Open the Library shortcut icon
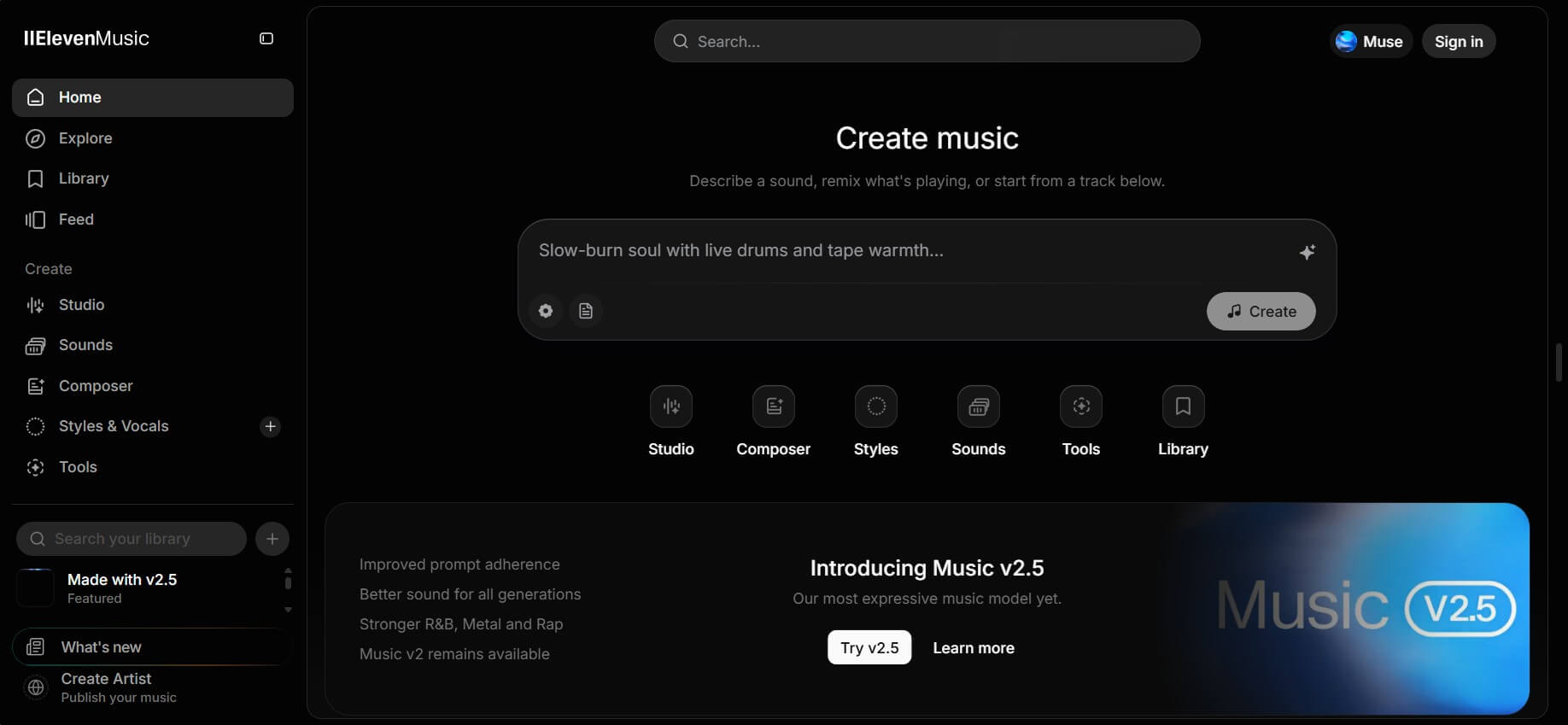 [1184, 406]
